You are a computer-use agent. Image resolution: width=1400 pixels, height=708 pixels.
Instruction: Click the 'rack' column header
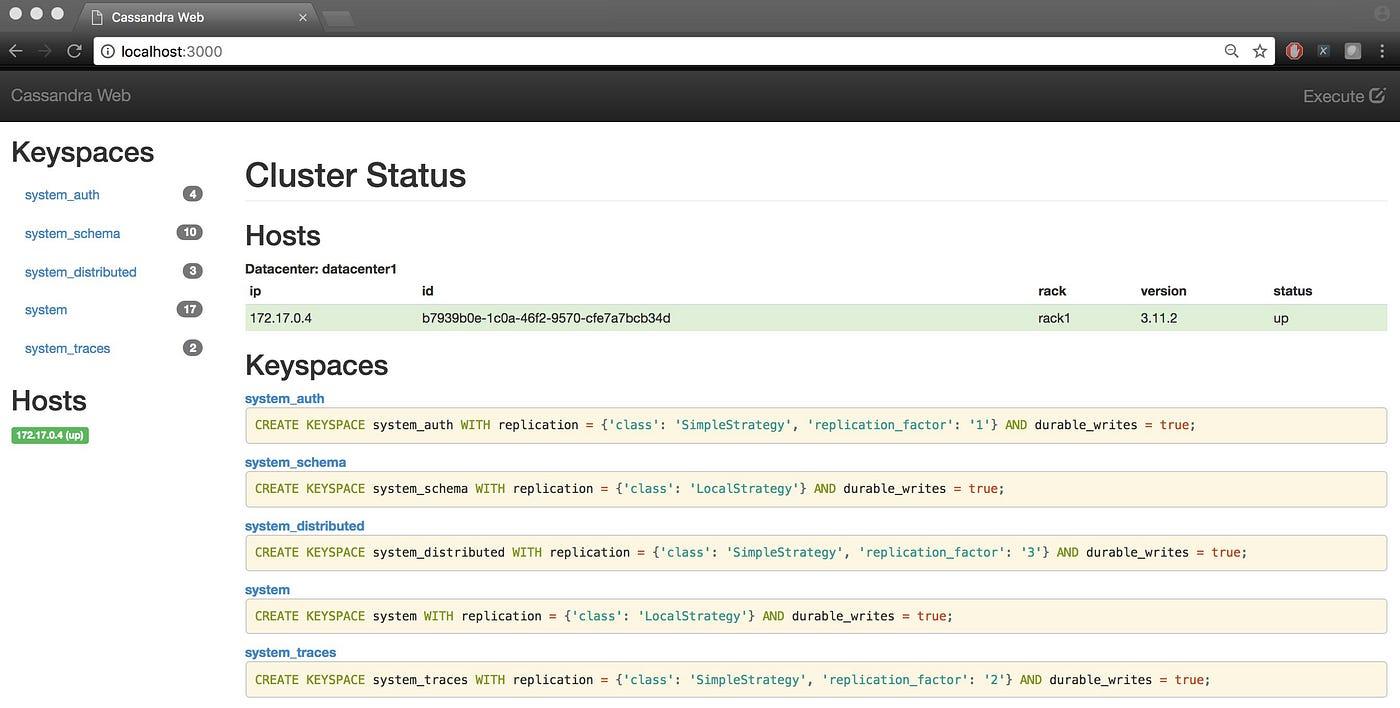click(x=1052, y=291)
